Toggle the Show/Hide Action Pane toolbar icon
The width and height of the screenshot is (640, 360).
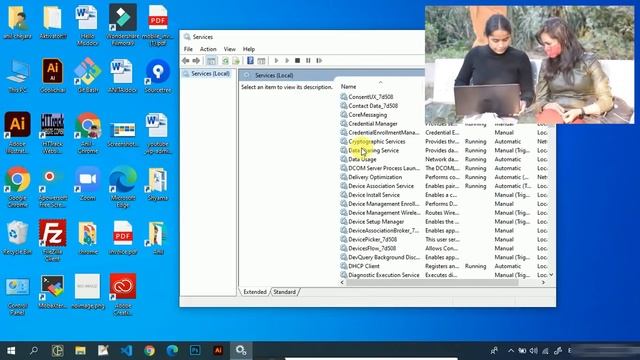(261, 61)
